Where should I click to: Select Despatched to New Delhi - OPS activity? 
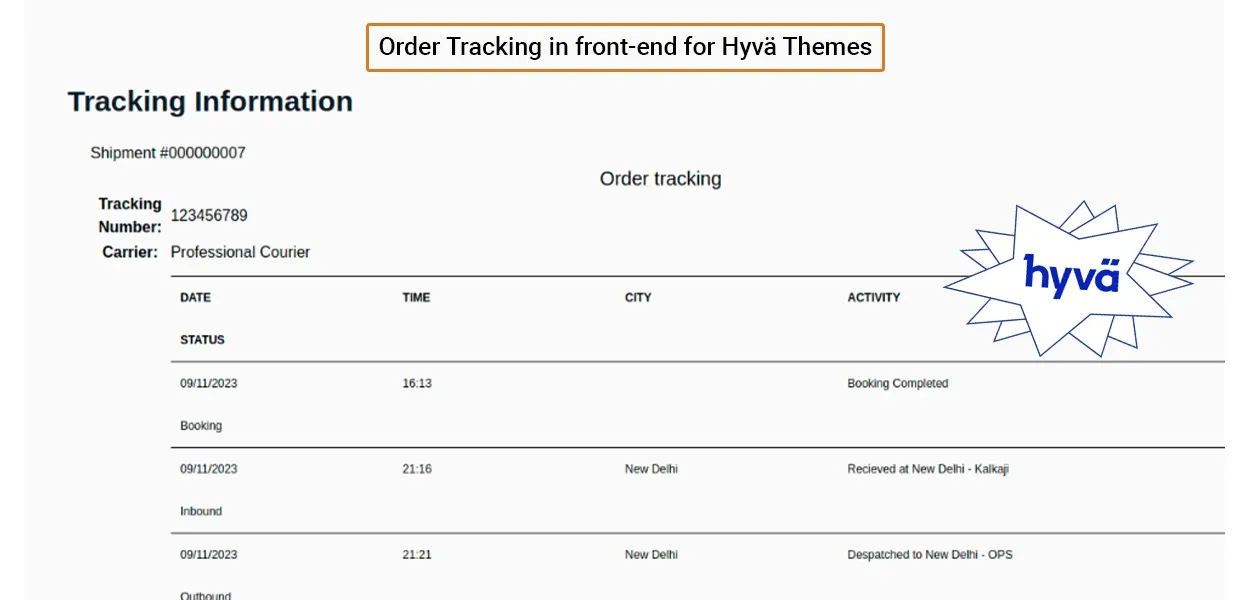point(929,555)
